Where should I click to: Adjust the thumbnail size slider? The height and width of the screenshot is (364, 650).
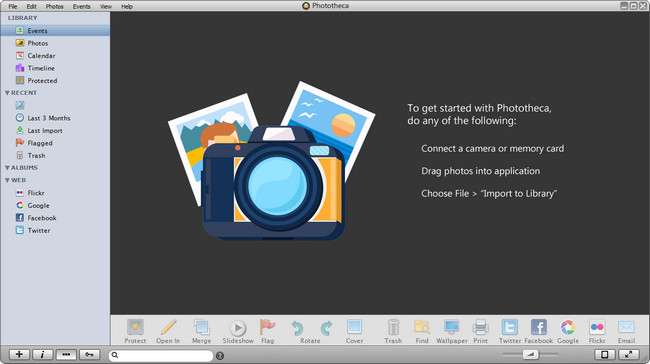(x=531, y=354)
